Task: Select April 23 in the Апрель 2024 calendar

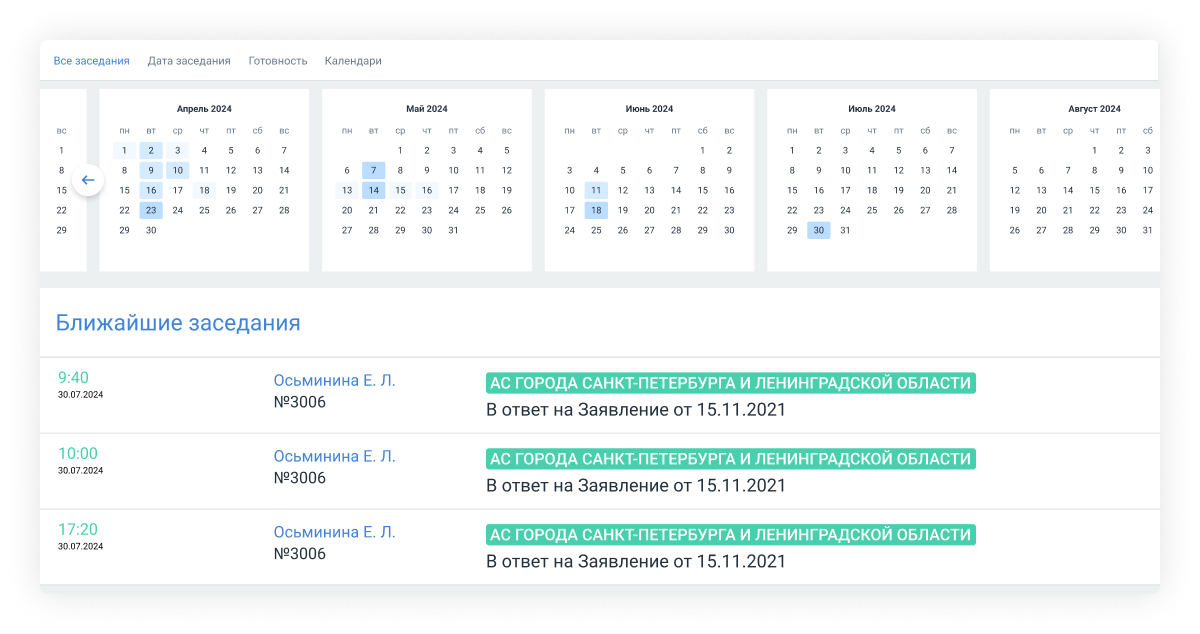Action: pos(151,210)
